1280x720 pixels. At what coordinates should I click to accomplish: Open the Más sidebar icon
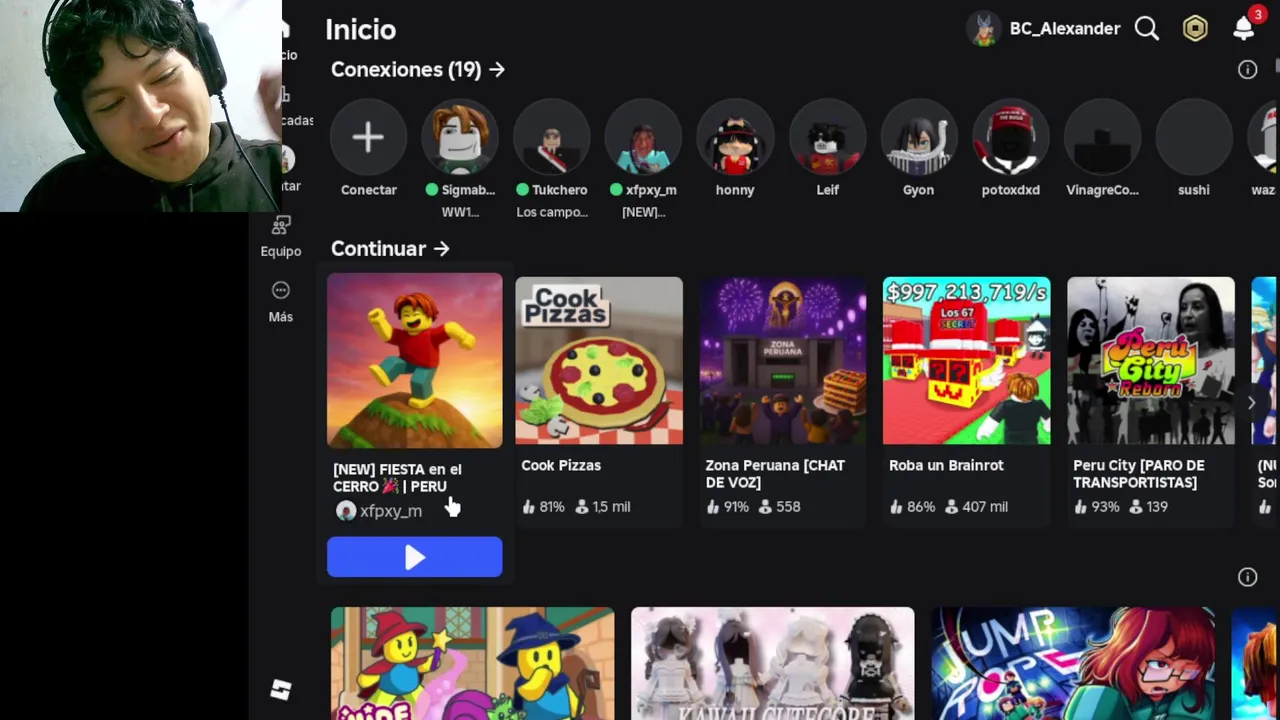tap(281, 290)
